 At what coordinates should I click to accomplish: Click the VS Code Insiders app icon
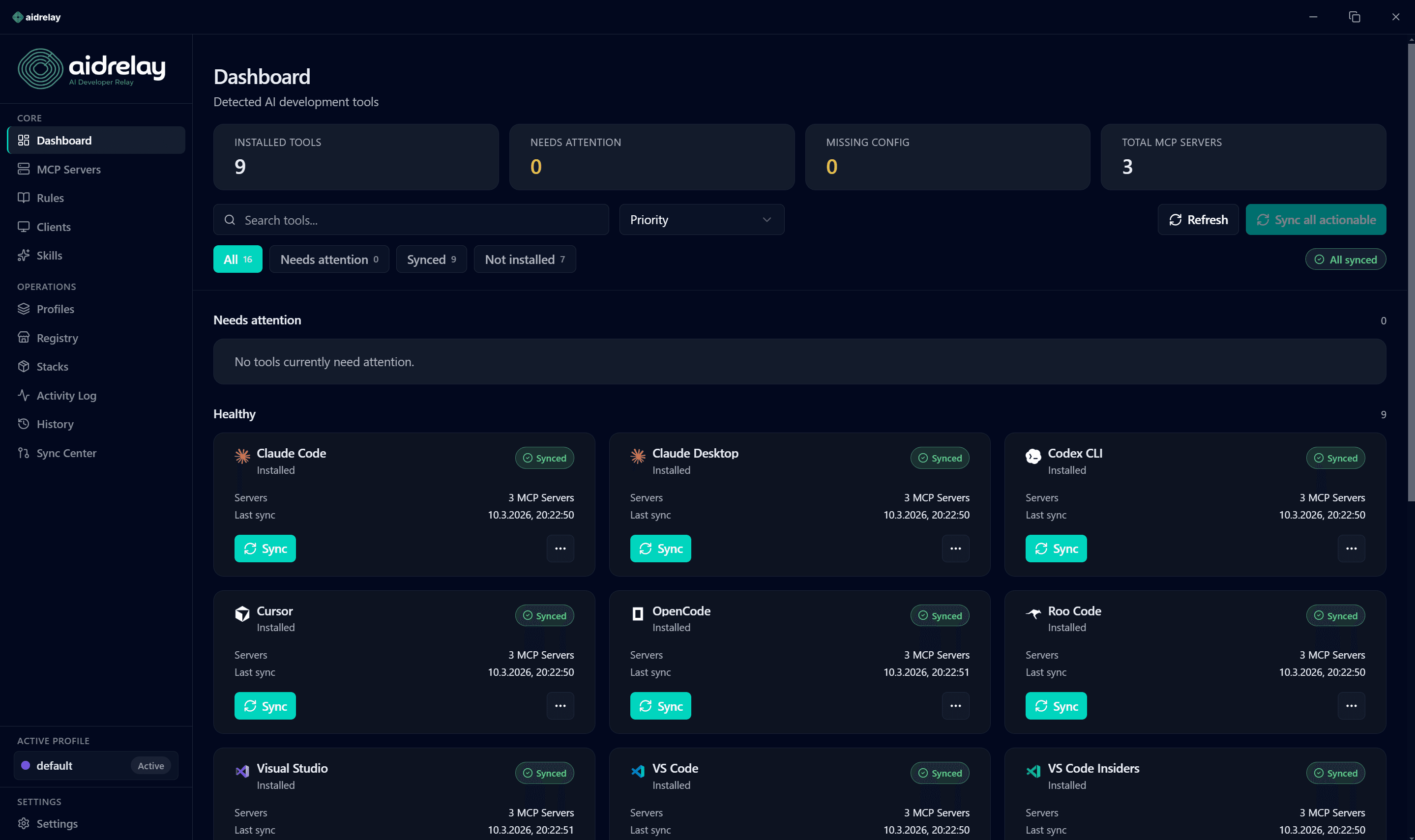click(1033, 771)
